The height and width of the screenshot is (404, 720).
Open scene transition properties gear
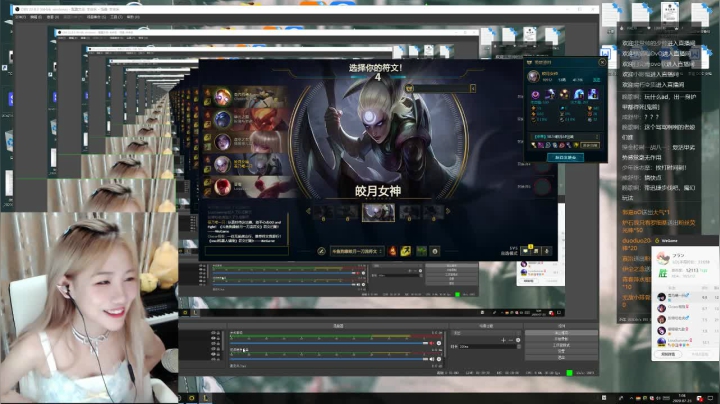518,340
